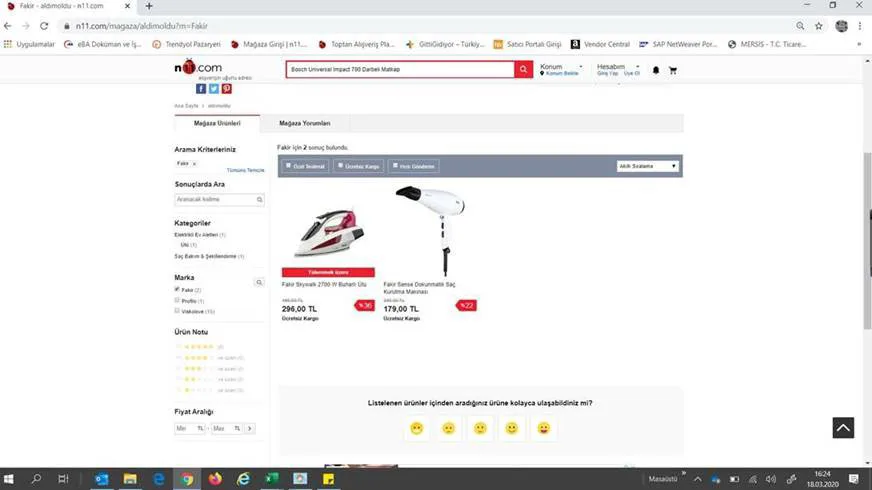The height and width of the screenshot is (490, 872).
Task: Bookmark this page with star icon
Action: tap(819, 26)
